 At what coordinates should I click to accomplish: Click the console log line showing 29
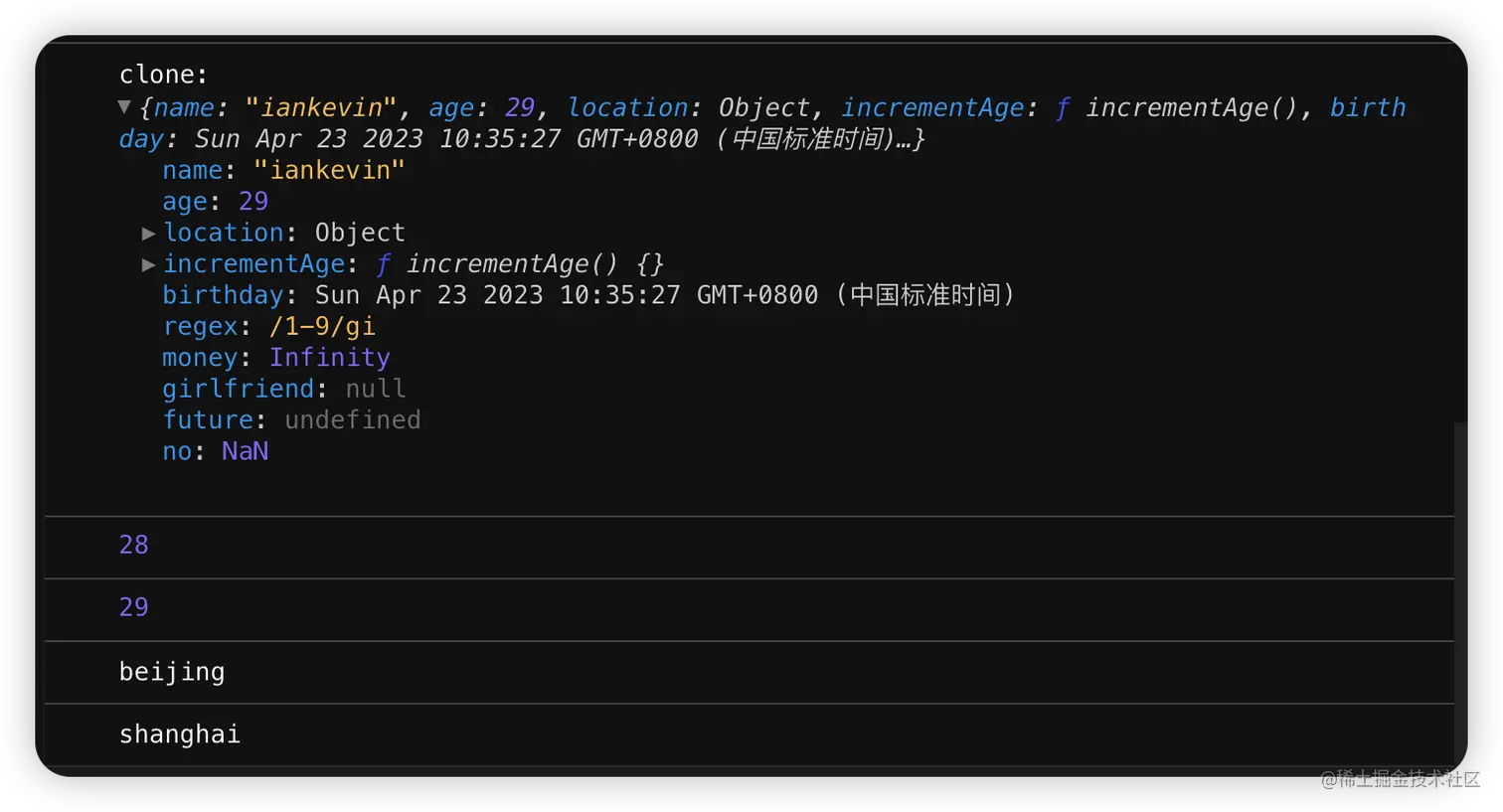click(x=134, y=607)
